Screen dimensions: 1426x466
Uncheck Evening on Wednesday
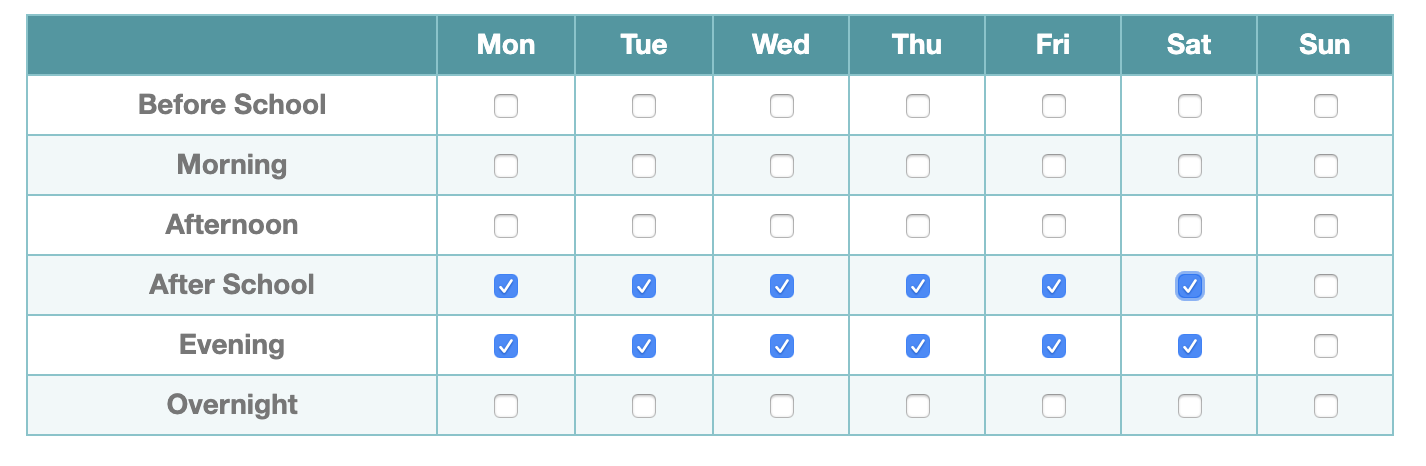[782, 346]
